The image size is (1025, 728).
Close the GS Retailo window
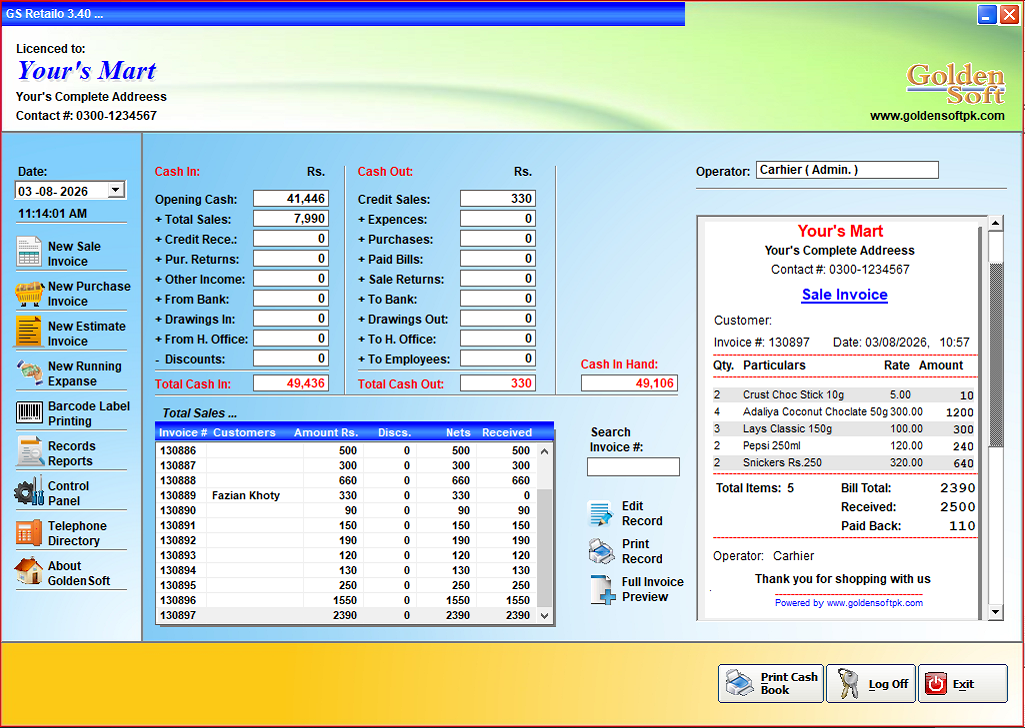(1009, 14)
